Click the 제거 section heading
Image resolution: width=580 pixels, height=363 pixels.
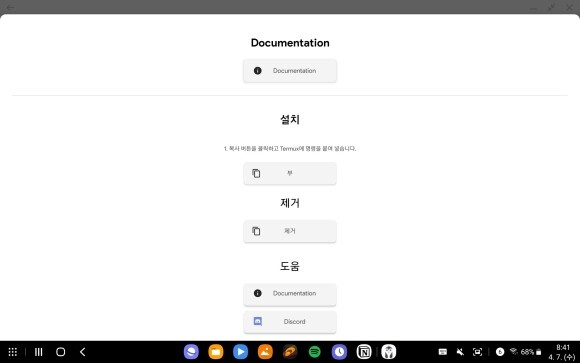pyautogui.click(x=290, y=203)
